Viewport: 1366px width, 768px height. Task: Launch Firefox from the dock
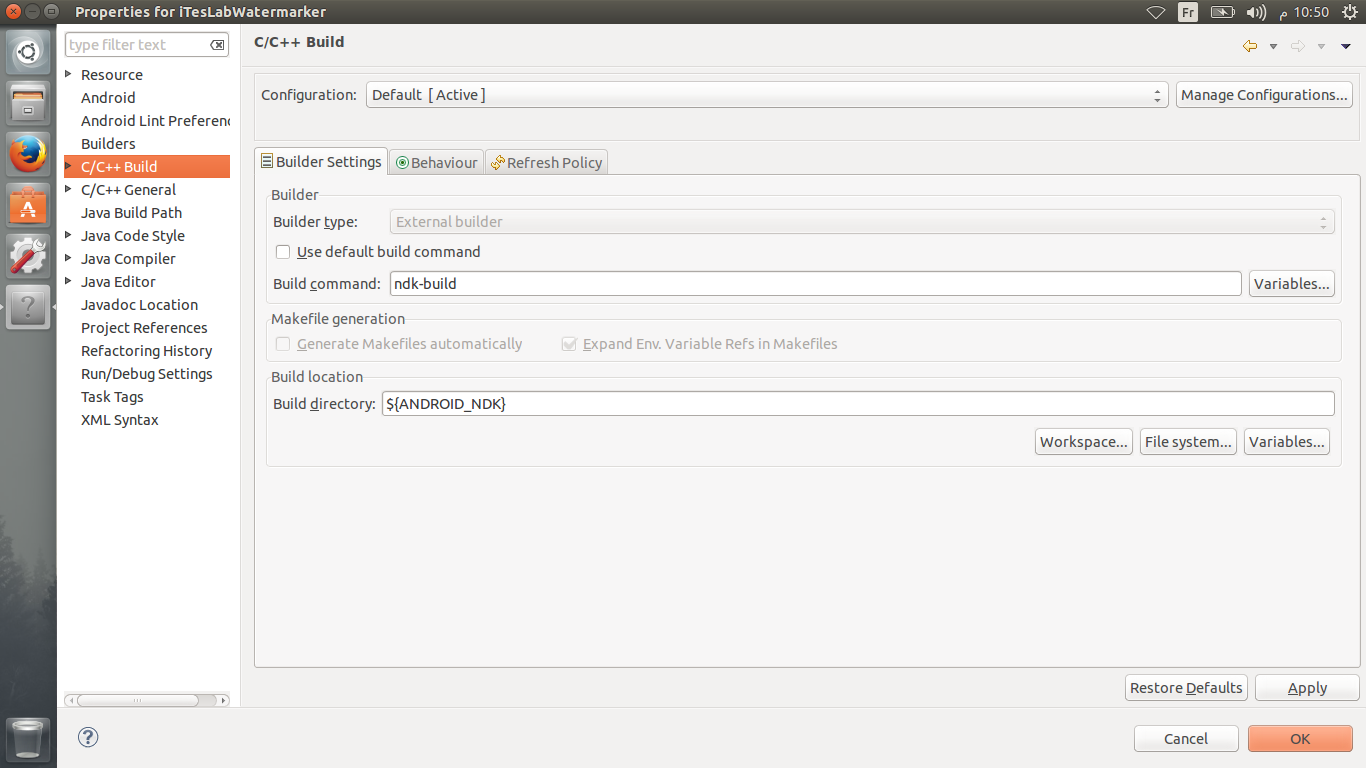click(28, 154)
